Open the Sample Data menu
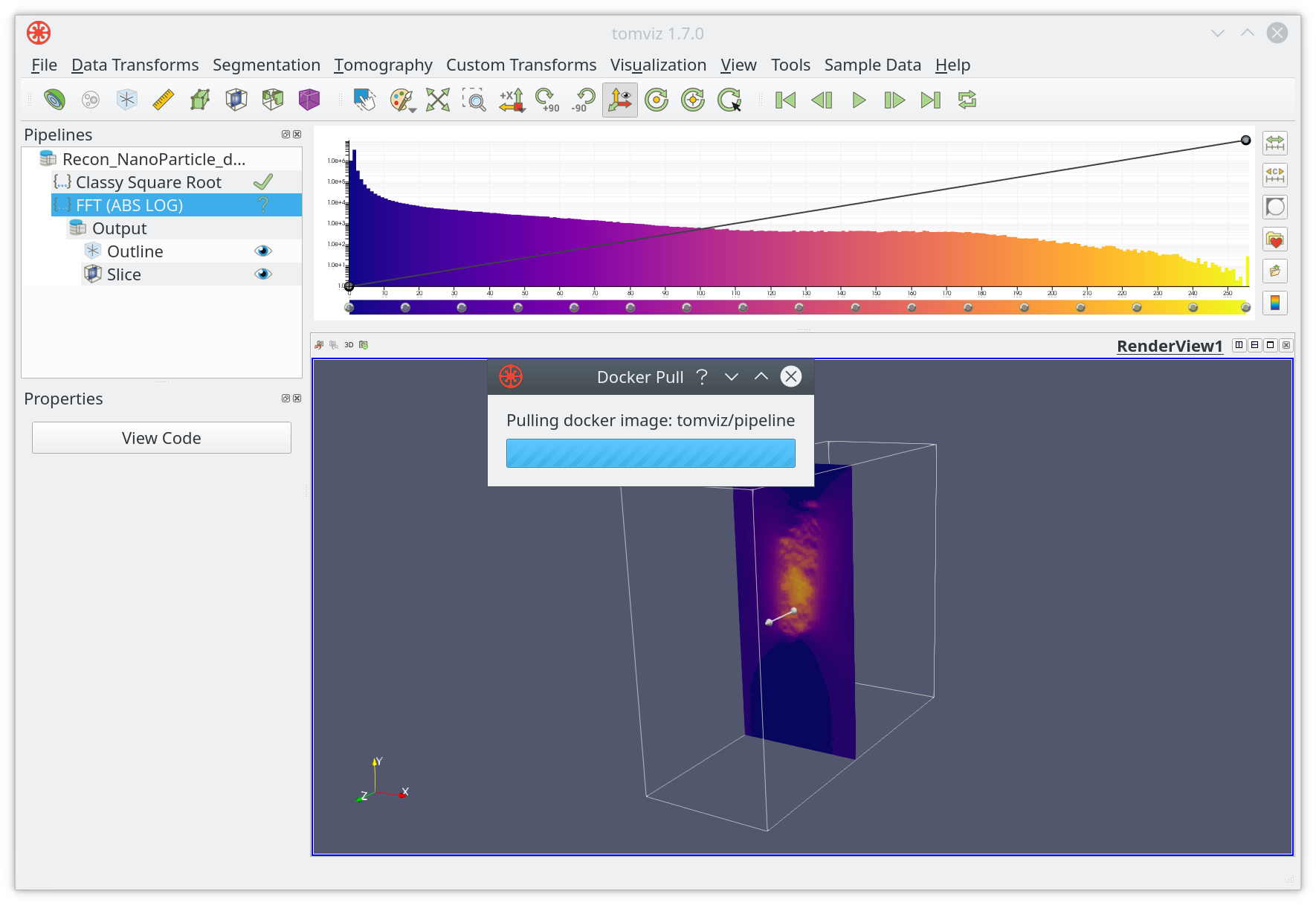Image resolution: width=1316 pixels, height=905 pixels. [872, 65]
